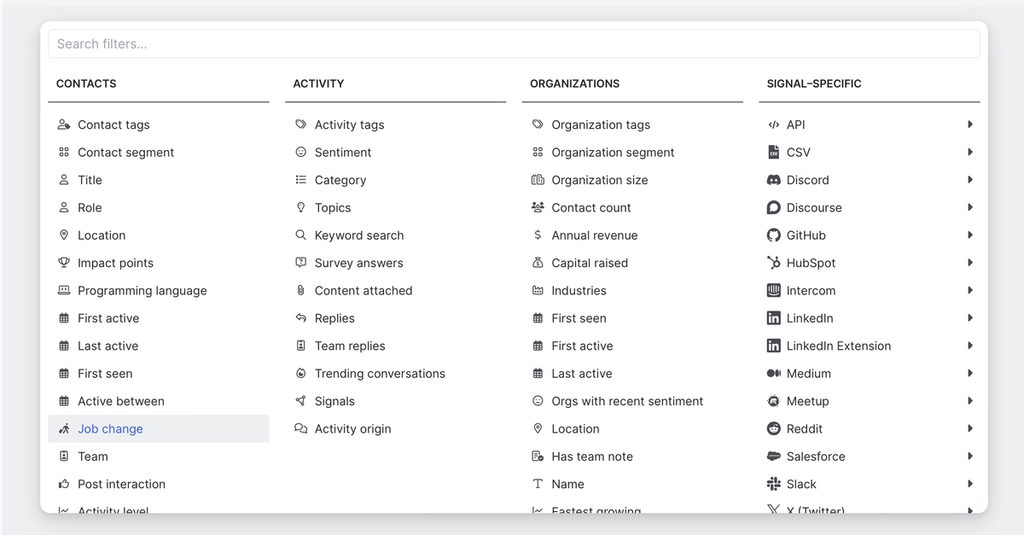Expand the Slack submenu arrow
Viewport: 1024px width, 535px height.
(x=970, y=484)
